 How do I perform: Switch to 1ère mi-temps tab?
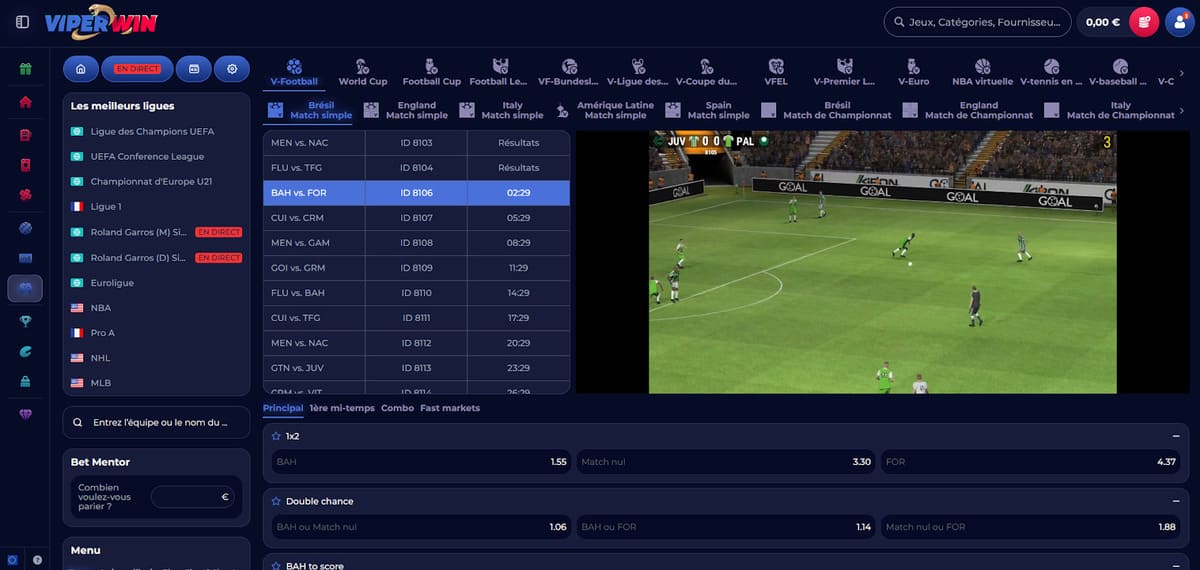click(342, 408)
